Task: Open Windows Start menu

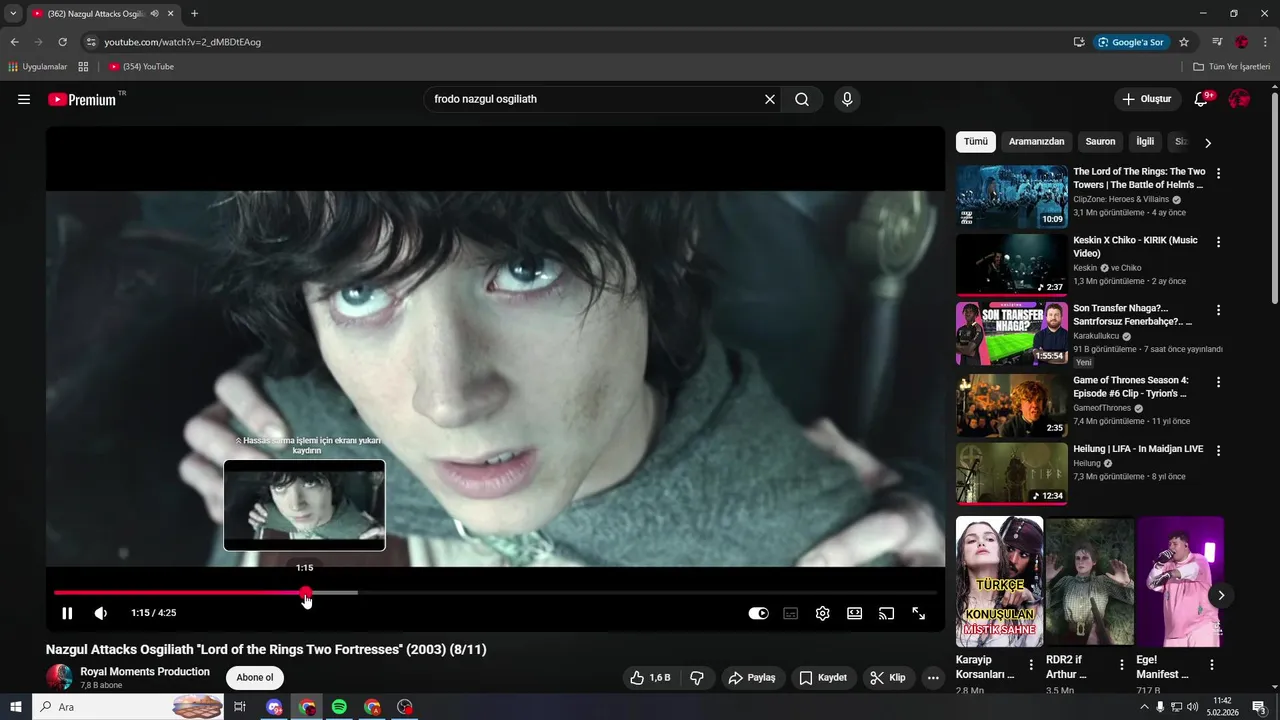Action: (16, 707)
